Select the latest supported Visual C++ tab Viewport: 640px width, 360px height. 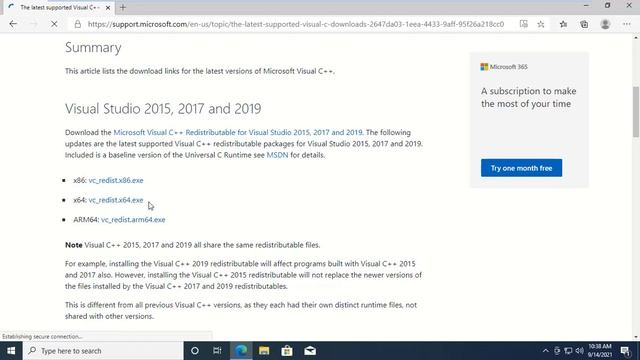pyautogui.click(x=60, y=7)
